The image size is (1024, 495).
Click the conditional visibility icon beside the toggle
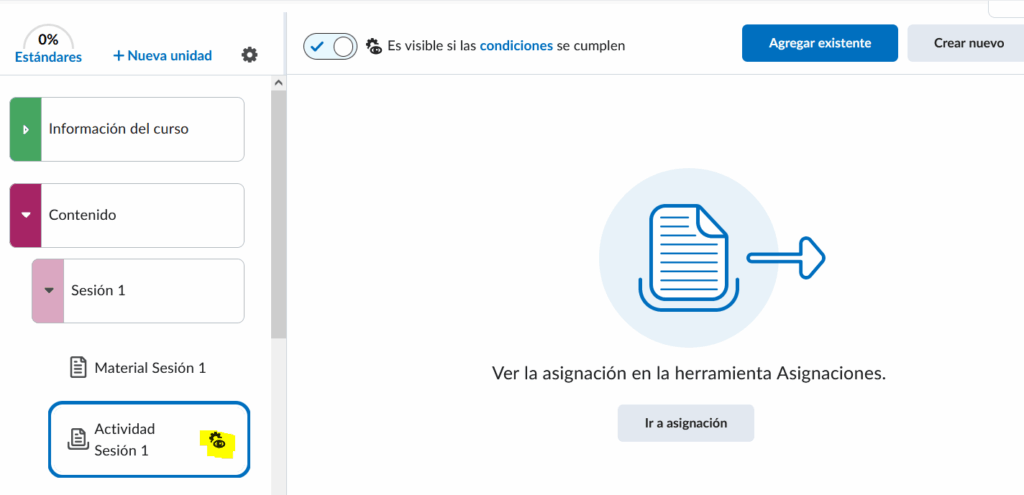tap(374, 45)
